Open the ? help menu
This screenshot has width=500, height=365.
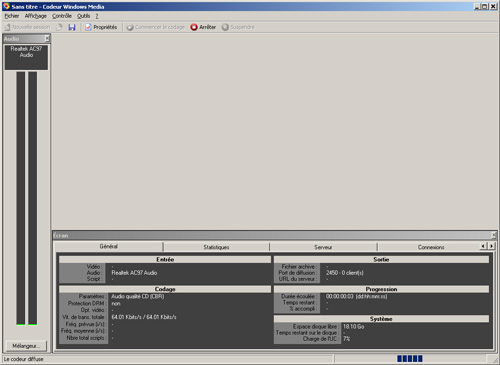point(97,16)
